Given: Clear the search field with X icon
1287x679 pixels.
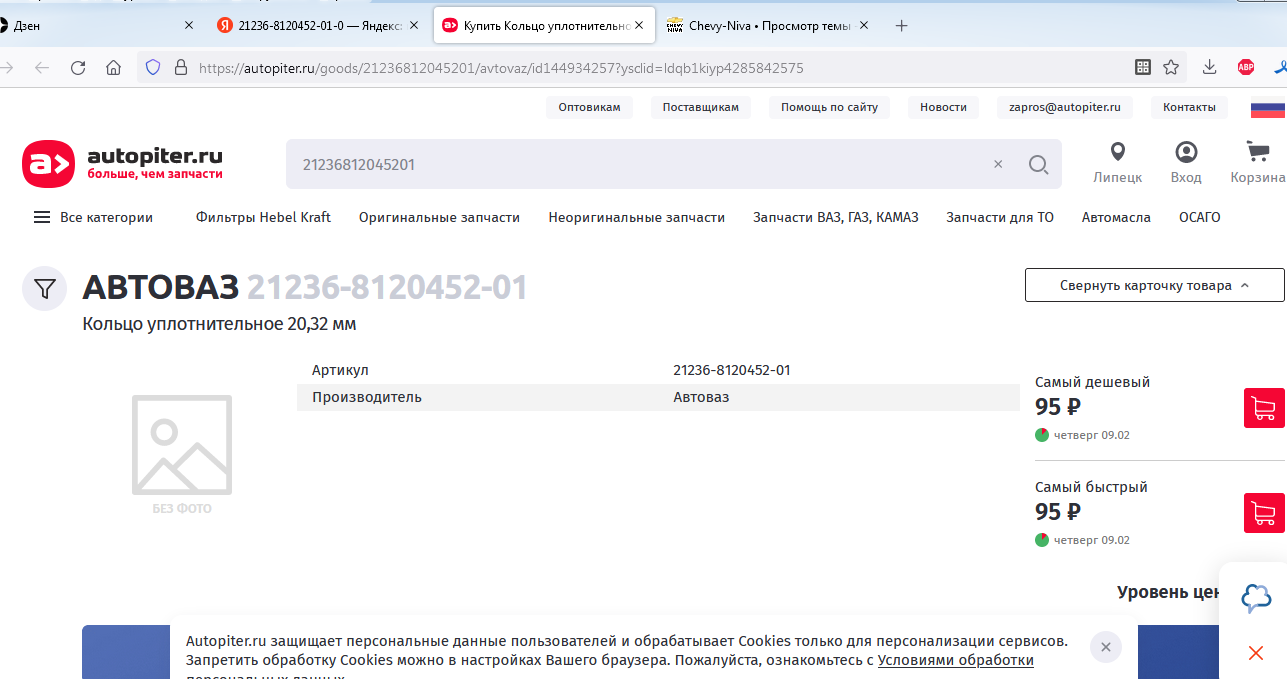Looking at the screenshot, I should point(998,164).
